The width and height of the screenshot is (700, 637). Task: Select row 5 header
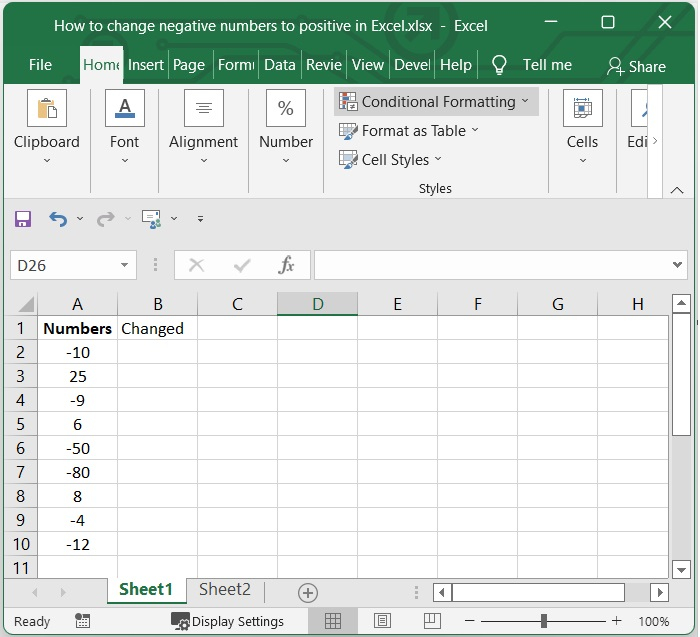point(21,424)
